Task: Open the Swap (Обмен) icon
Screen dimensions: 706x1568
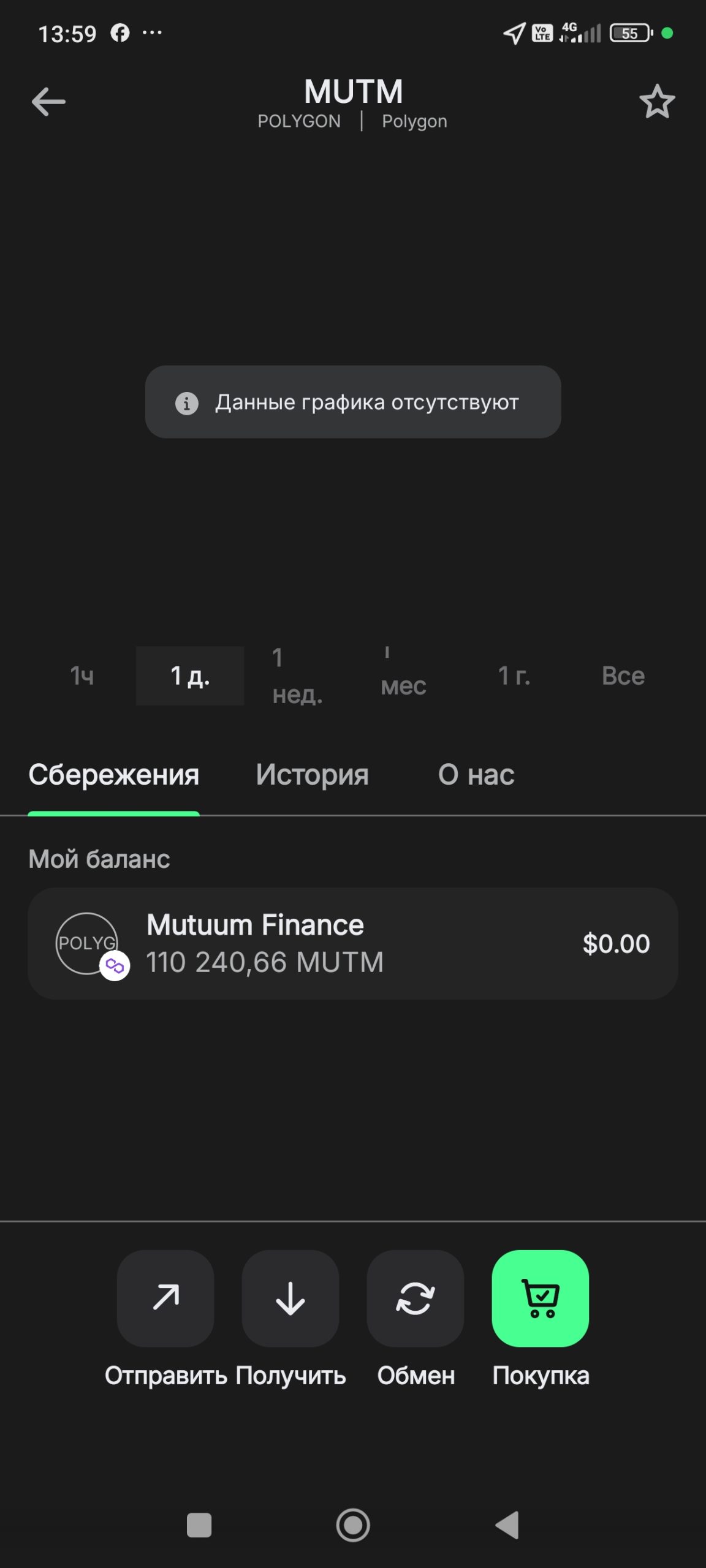Action: (x=415, y=1298)
